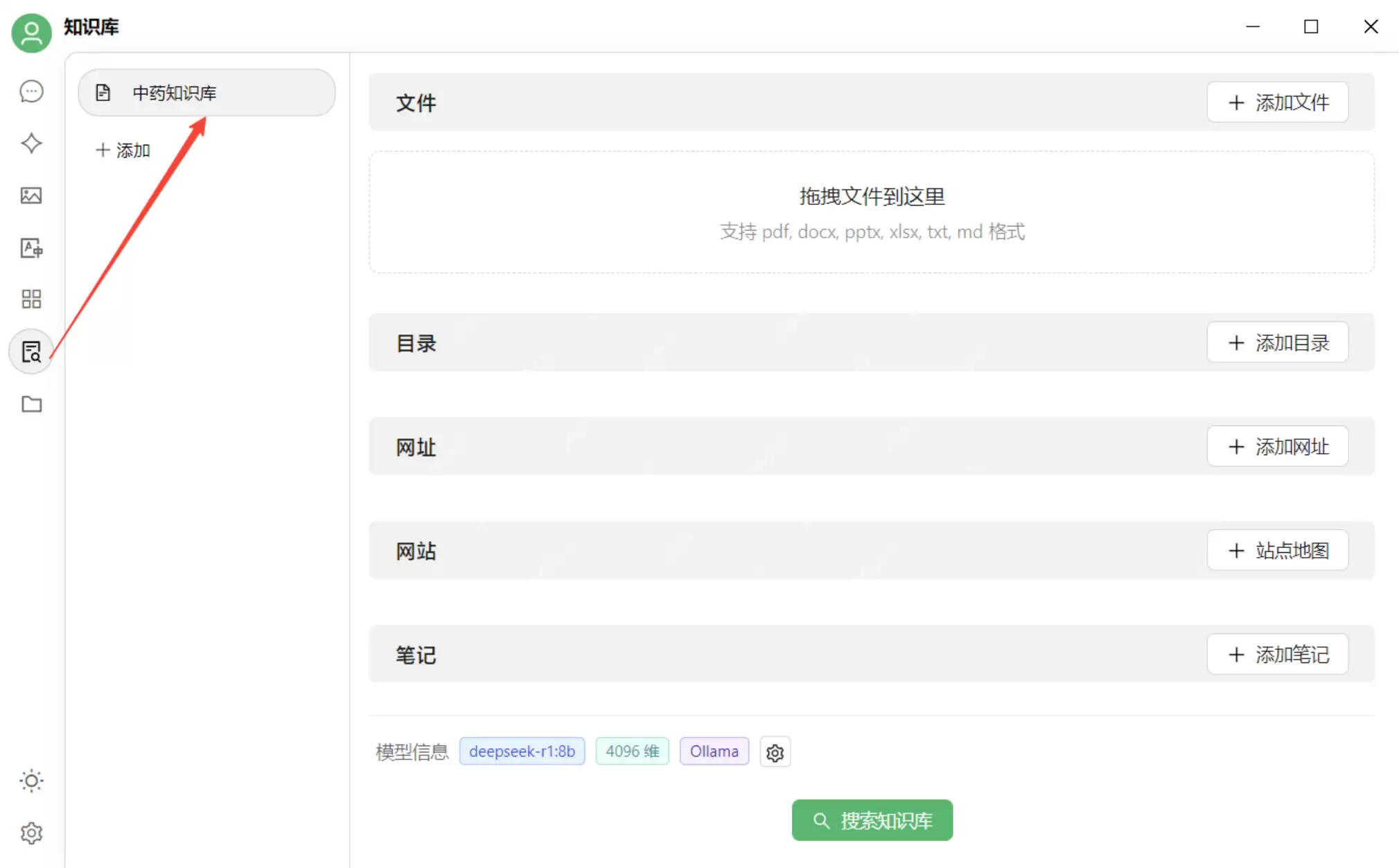The image size is (1399, 868).
Task: Toggle light/dark theme with sun icon
Action: pyautogui.click(x=30, y=781)
